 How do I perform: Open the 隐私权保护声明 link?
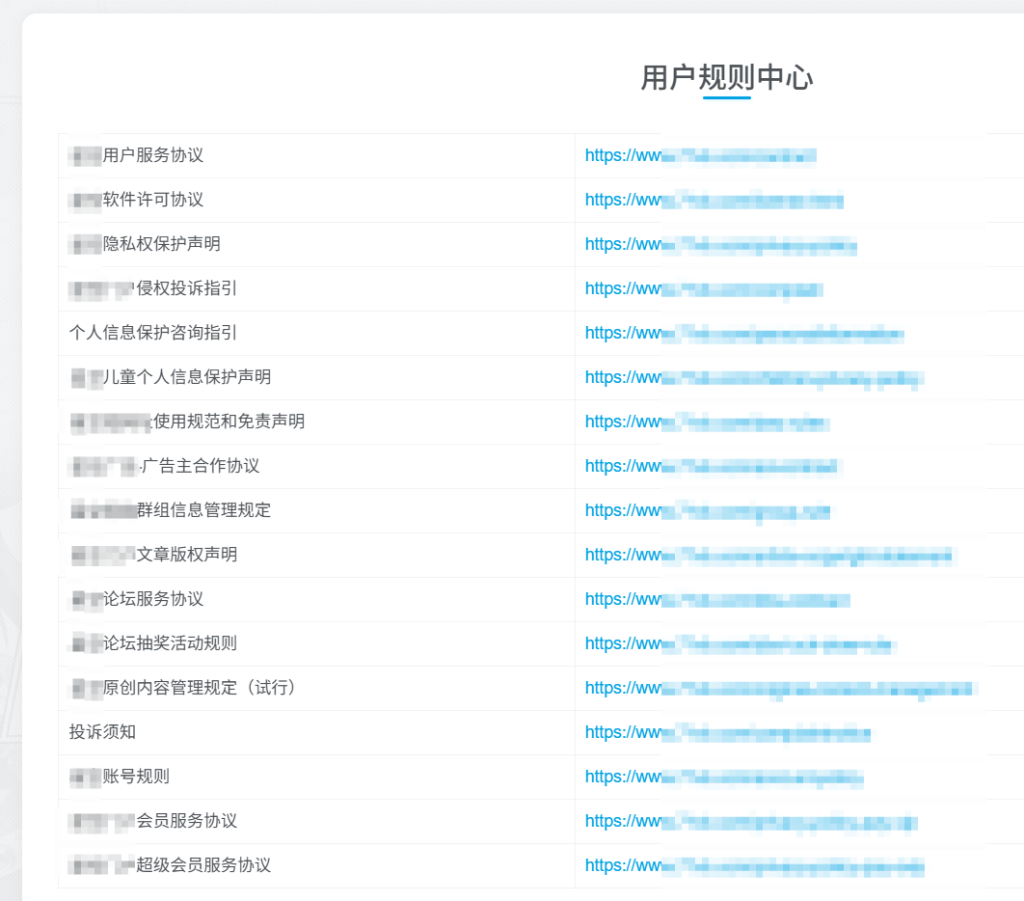(720, 244)
